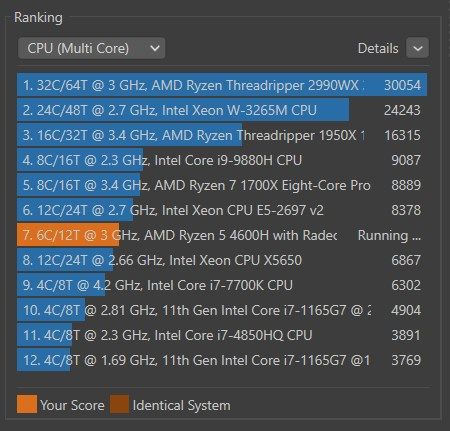Screen dimensions: 450x431
Task: Click the Details label
Action: 378,48
